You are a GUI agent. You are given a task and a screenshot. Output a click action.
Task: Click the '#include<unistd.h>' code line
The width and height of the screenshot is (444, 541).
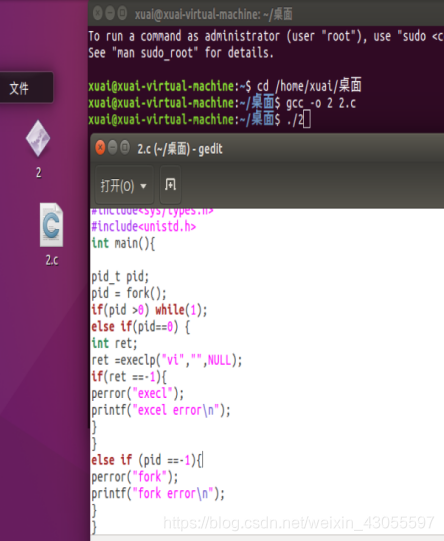tap(144, 227)
